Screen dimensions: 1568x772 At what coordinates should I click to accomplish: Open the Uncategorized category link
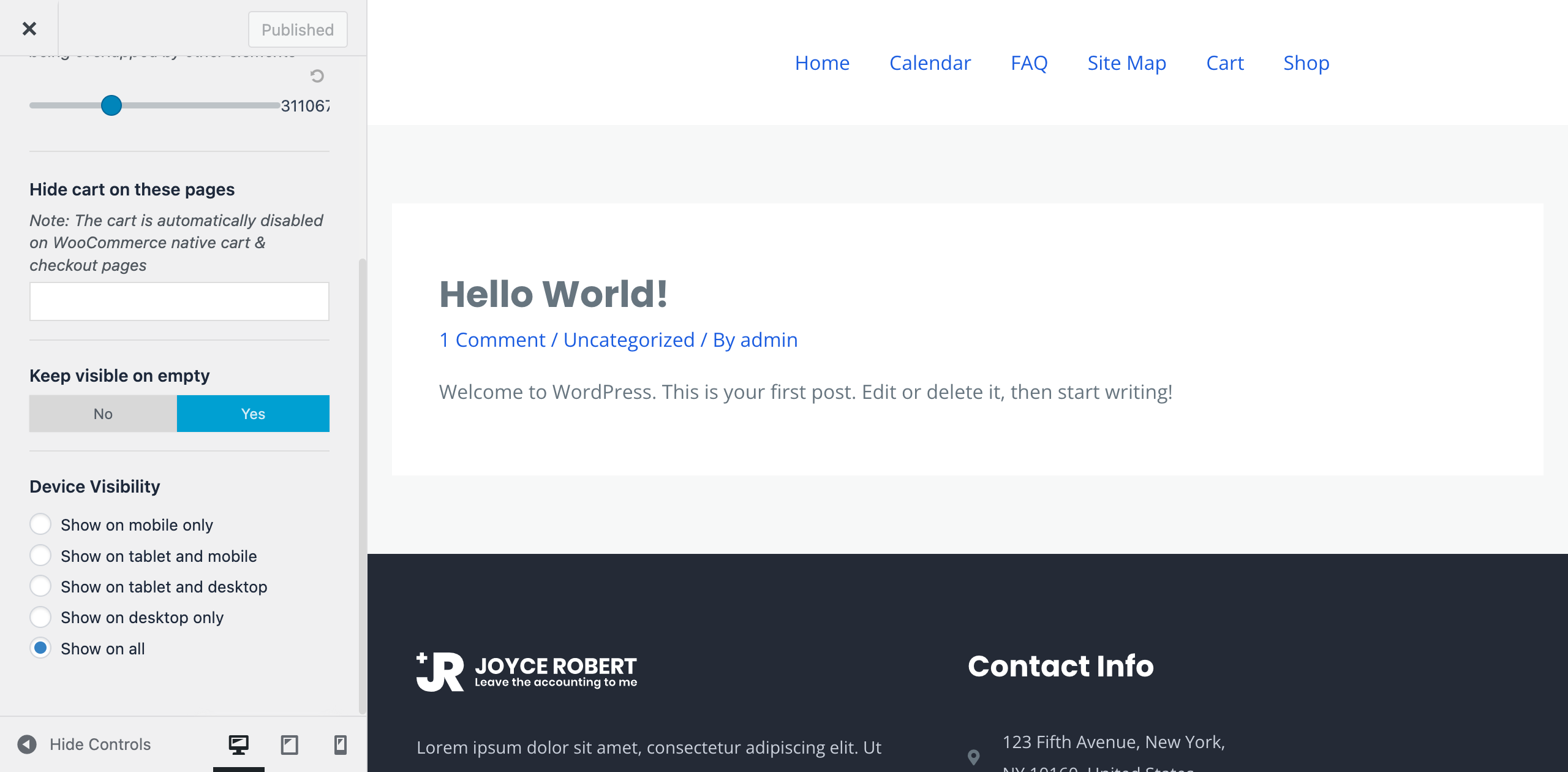point(629,339)
